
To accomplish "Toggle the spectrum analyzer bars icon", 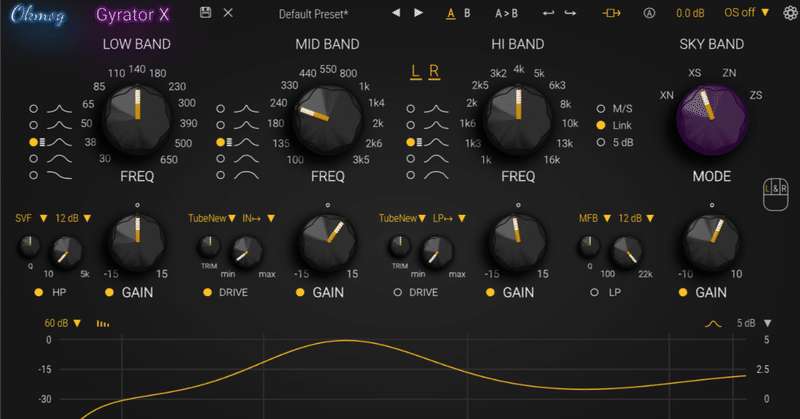I will [x=103, y=324].
